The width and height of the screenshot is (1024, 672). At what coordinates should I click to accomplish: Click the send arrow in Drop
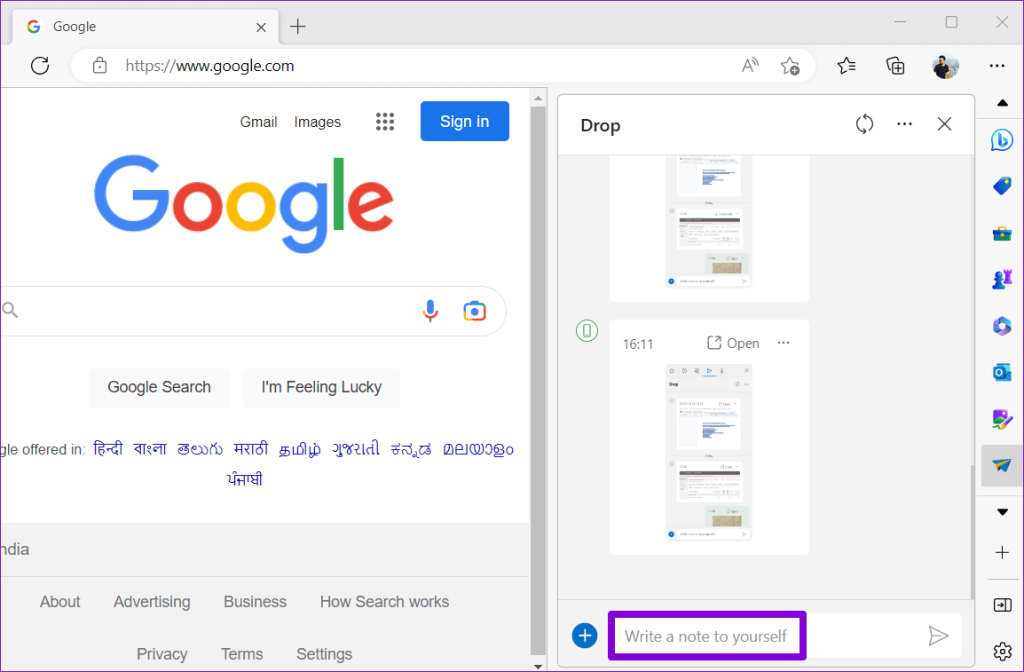[x=938, y=635]
